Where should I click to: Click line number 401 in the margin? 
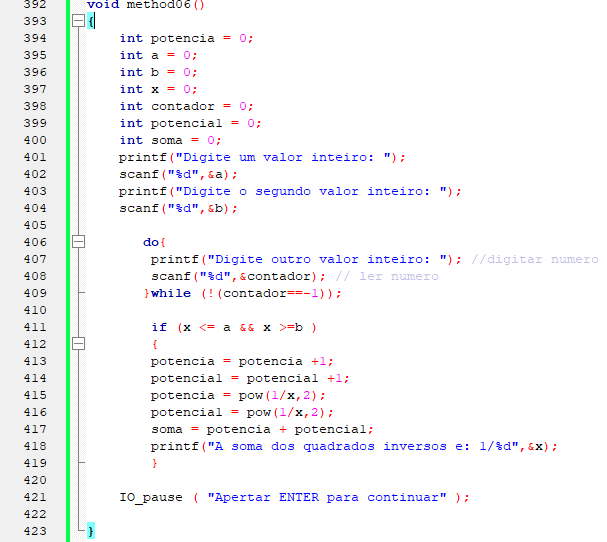coord(35,157)
